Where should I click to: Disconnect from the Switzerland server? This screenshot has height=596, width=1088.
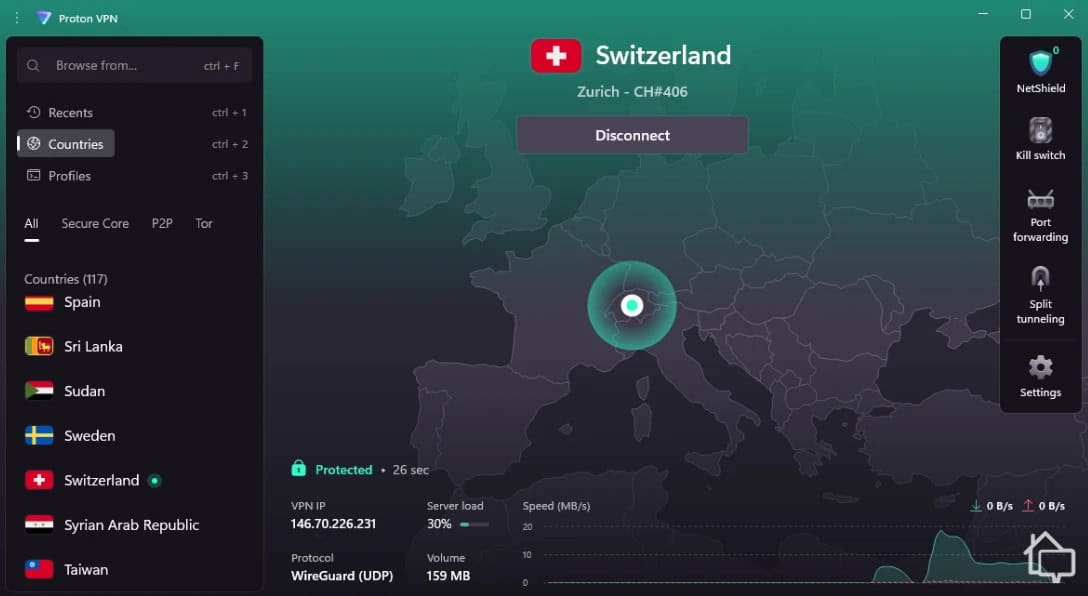(632, 135)
